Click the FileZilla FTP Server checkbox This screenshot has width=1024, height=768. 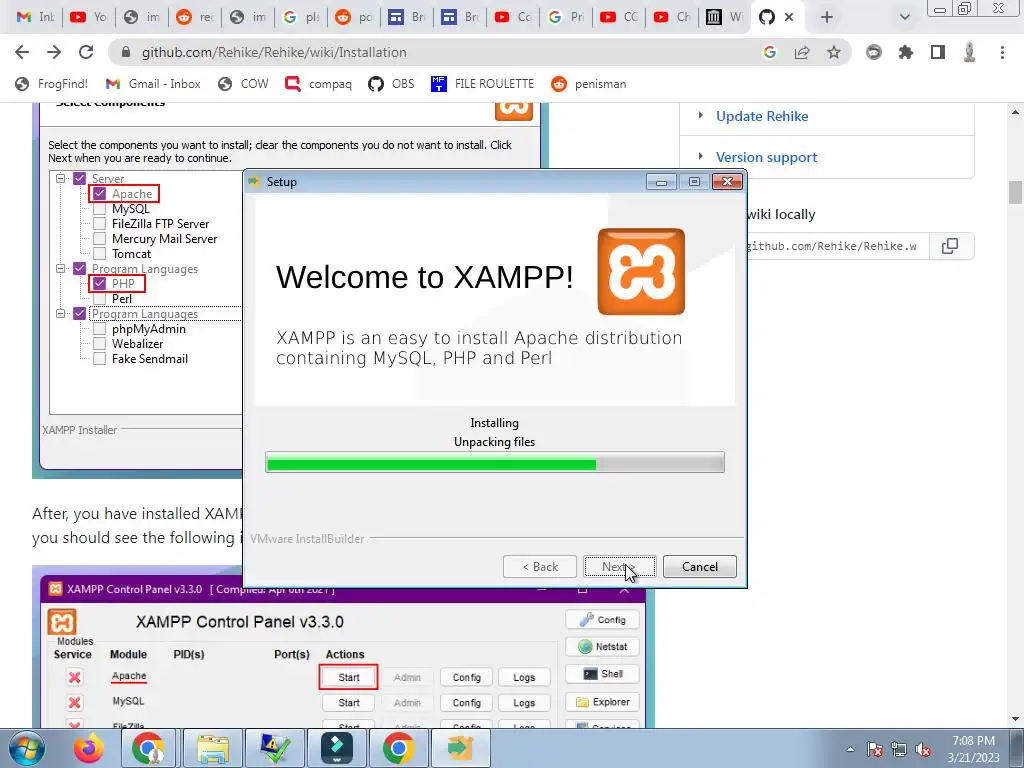(x=99, y=224)
